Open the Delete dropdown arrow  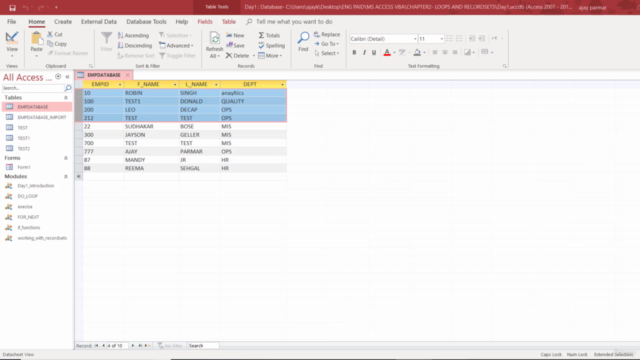point(253,56)
